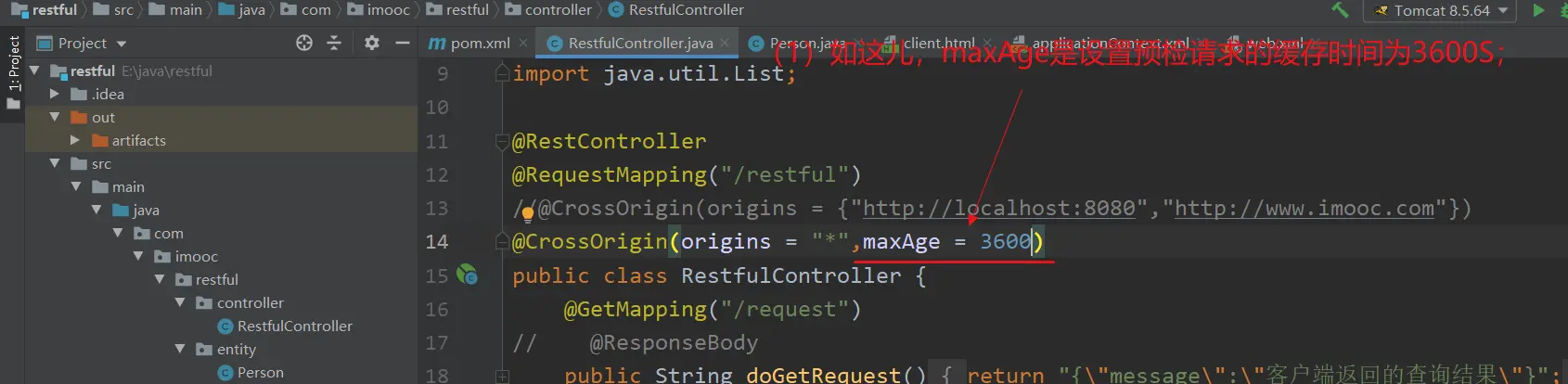Click the http://localhost:8080 link in the comment
Viewport: 1568px width, 384px height.
point(999,209)
